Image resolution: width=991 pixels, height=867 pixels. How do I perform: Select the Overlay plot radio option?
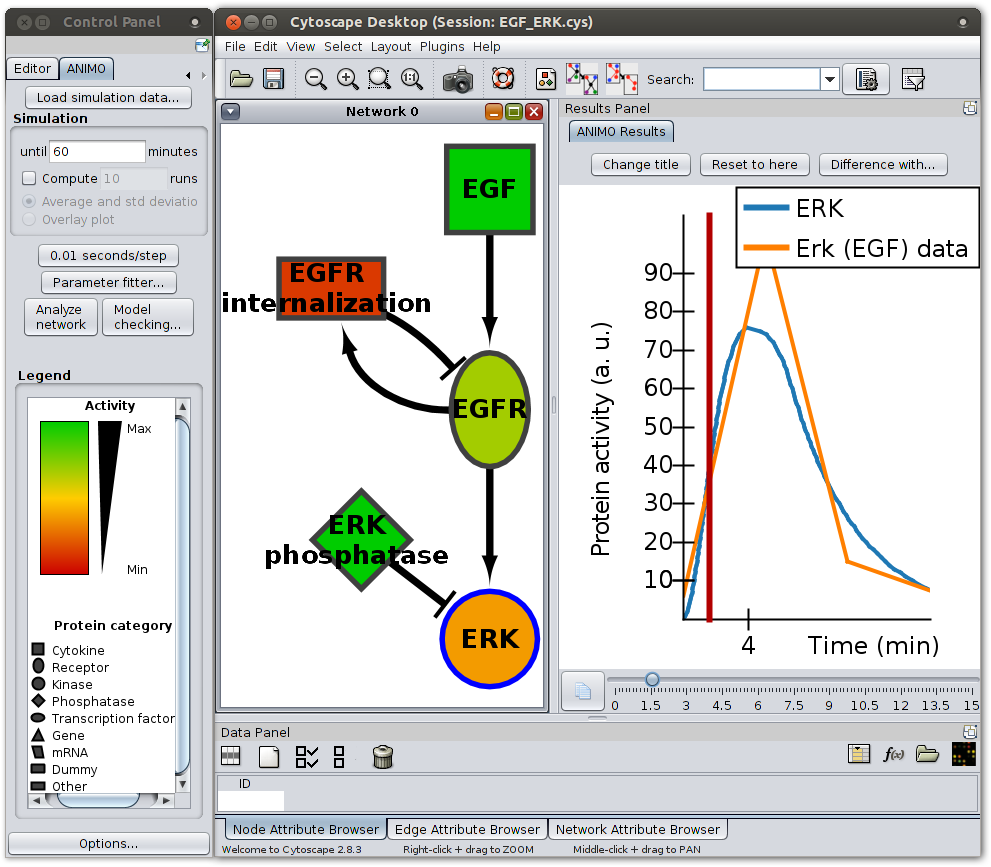click(x=29, y=219)
